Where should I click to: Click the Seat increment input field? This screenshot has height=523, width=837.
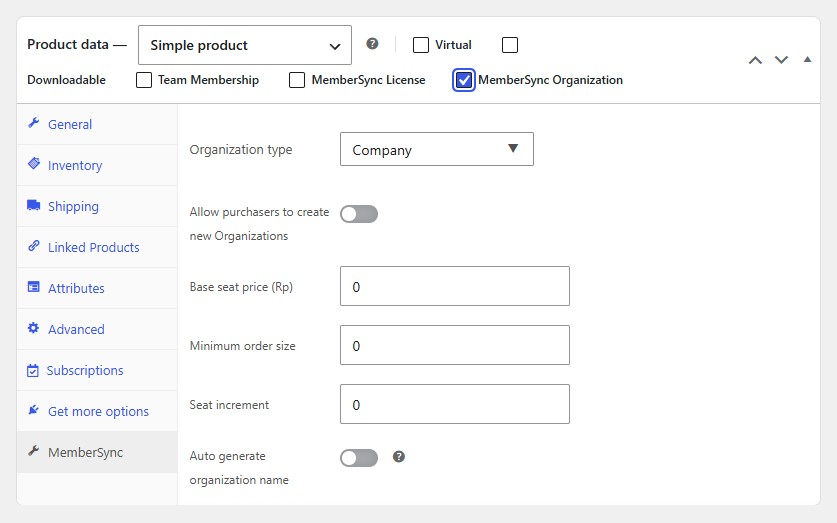tap(455, 404)
